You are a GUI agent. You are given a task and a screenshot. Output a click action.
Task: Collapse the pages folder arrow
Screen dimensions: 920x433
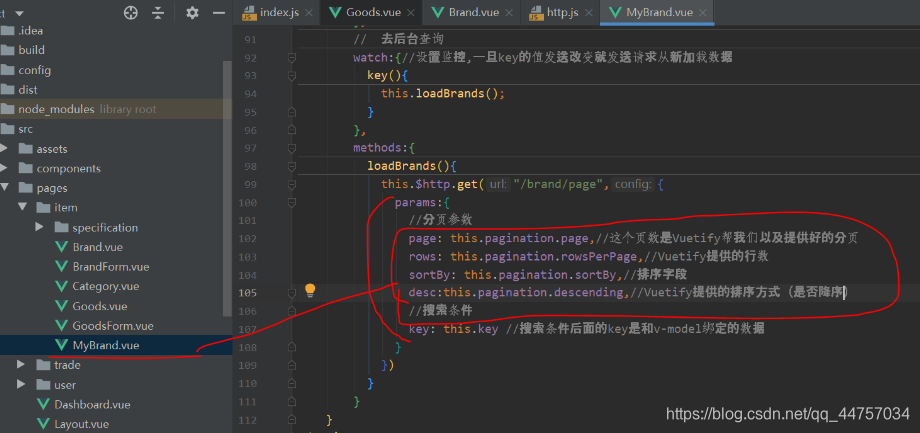click(4, 188)
